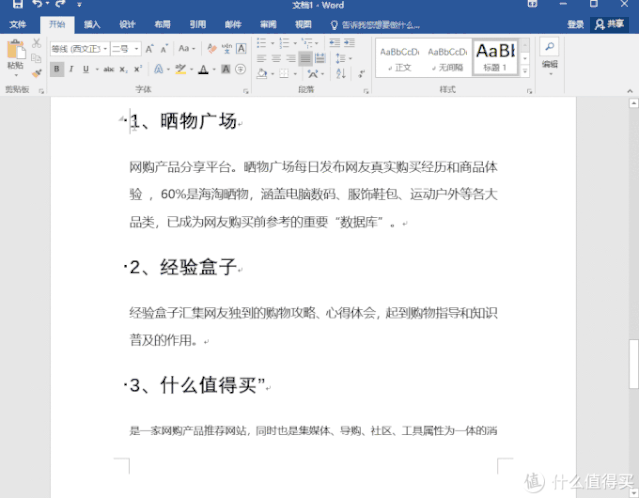This screenshot has height=498, width=639.
Task: Apply character border to text
Action: 241,48
